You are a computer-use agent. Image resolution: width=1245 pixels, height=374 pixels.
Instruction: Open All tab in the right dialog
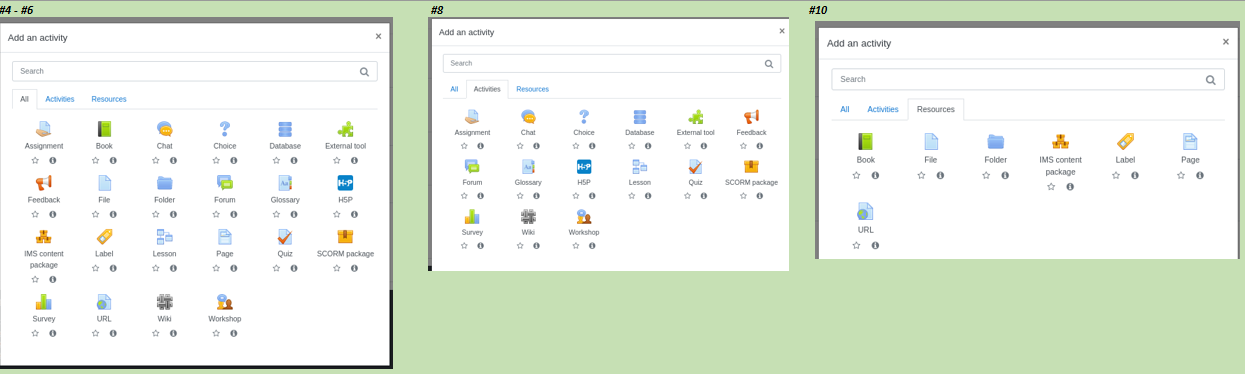coord(845,109)
